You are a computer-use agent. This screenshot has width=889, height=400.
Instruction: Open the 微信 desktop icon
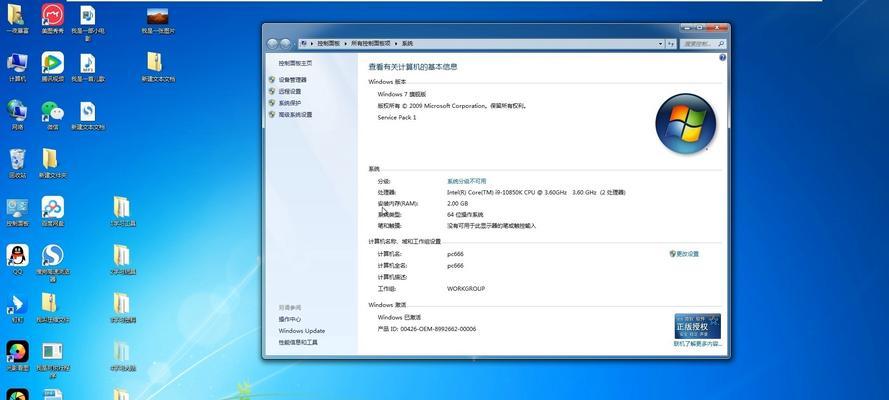(53, 115)
